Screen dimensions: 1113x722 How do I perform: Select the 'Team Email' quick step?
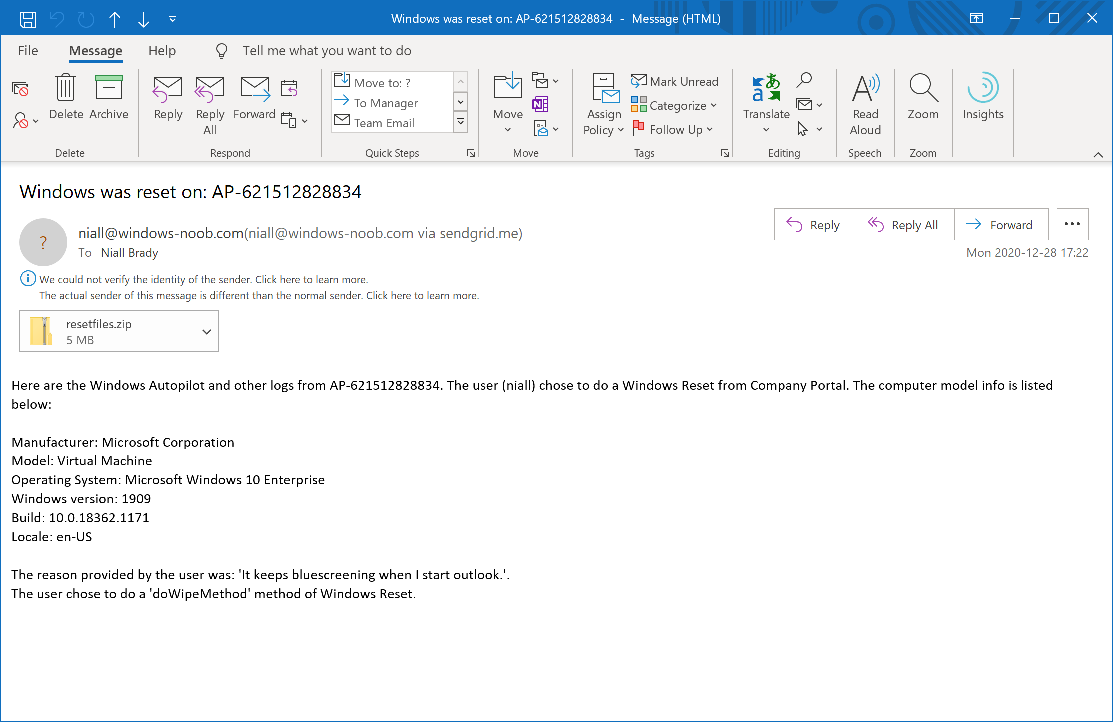[393, 122]
